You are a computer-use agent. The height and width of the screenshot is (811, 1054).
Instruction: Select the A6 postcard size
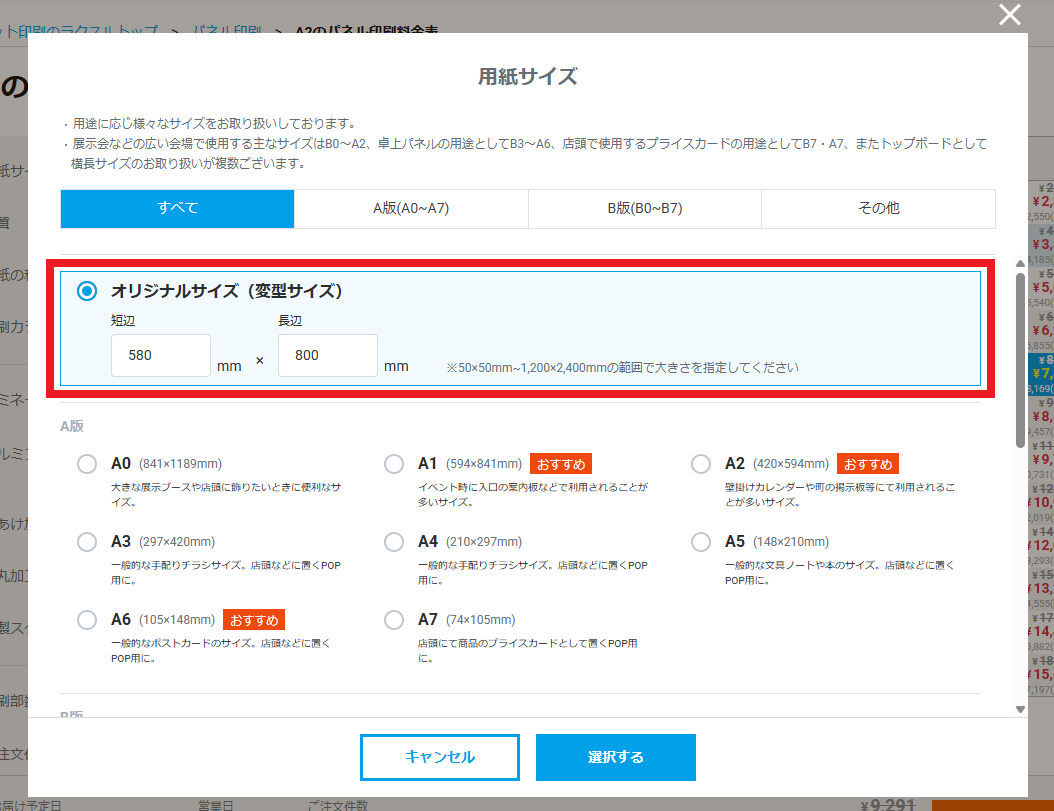[87, 619]
